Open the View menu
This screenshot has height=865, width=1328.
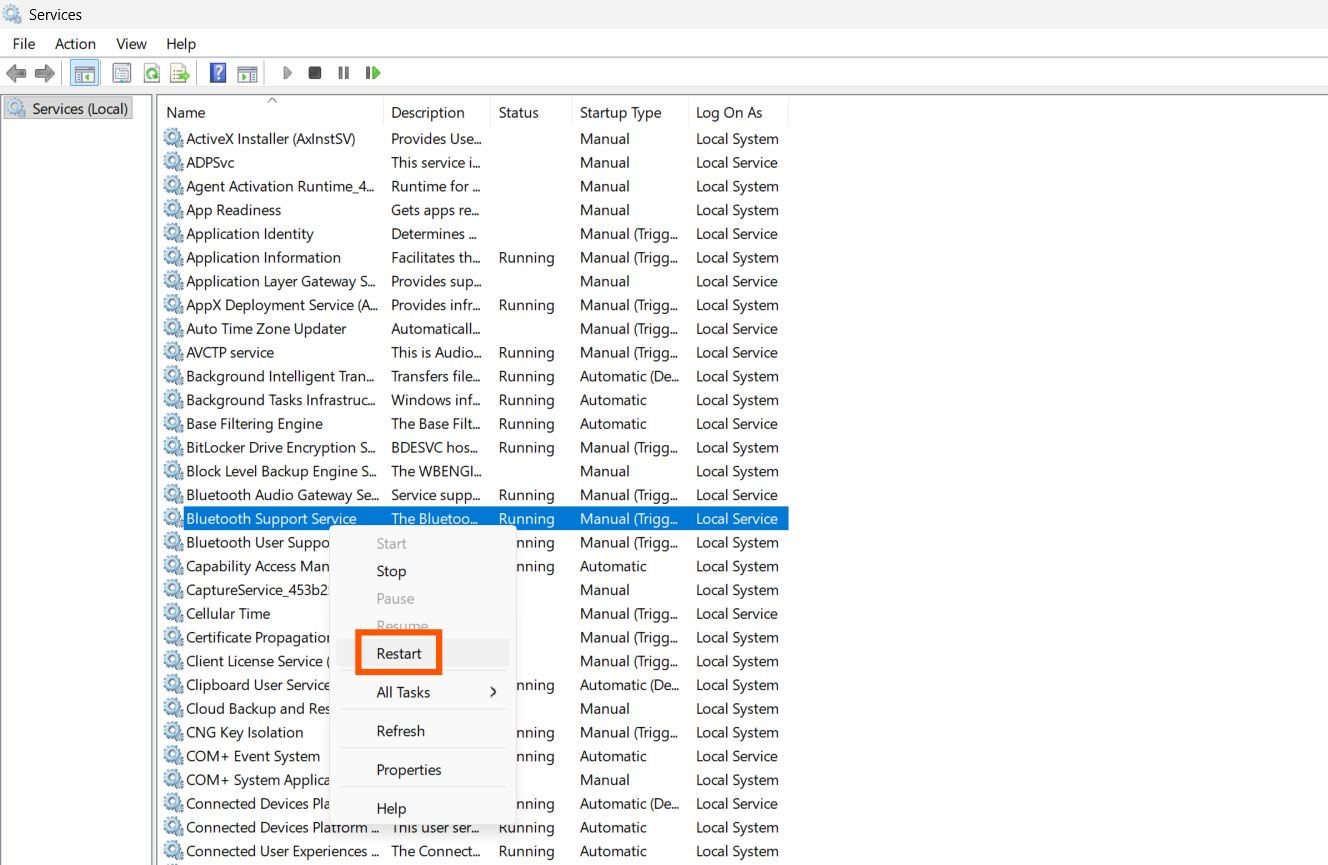tap(131, 43)
